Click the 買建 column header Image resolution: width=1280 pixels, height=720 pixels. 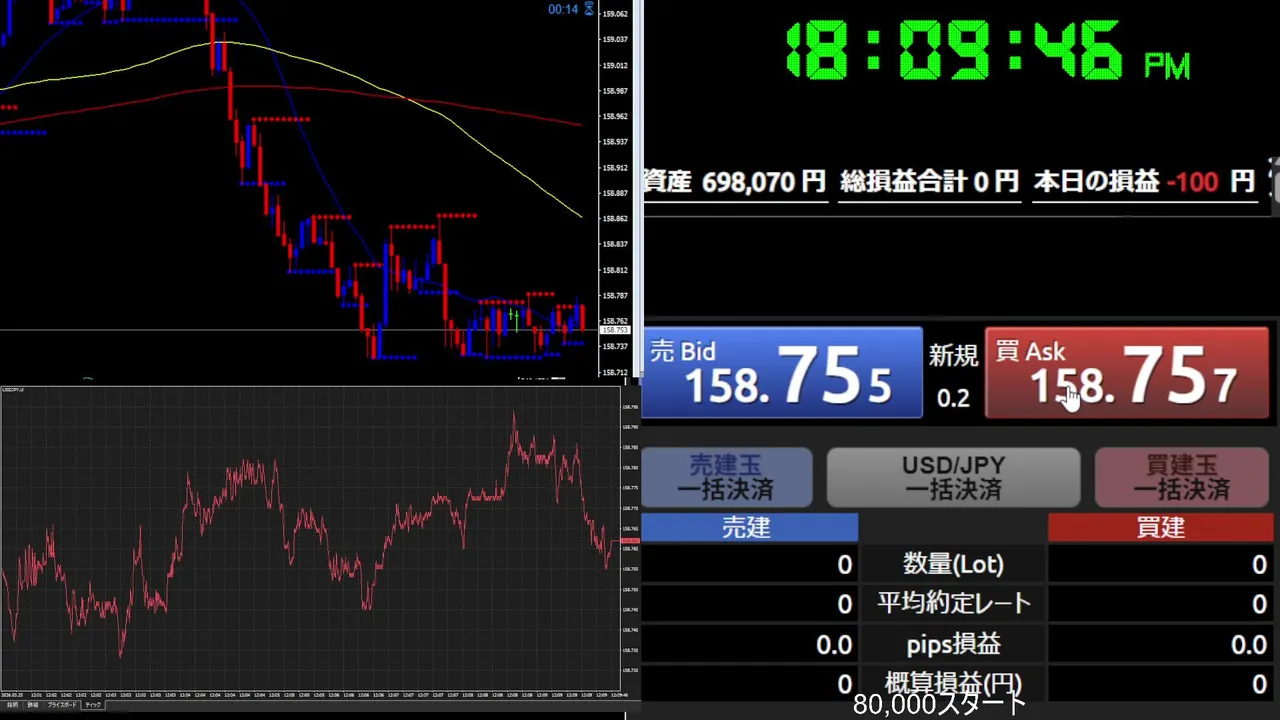[x=1159, y=528]
